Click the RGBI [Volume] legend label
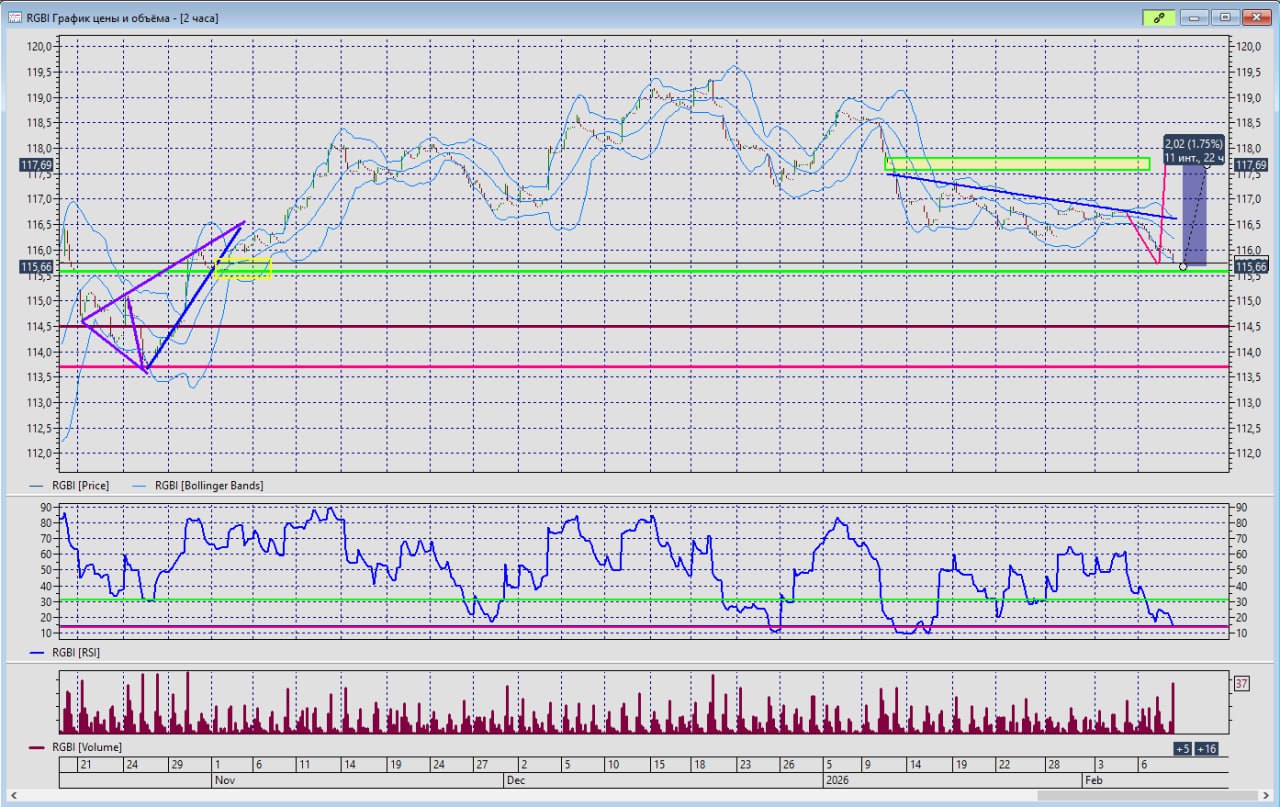Viewport: 1280px width, 807px height. tap(86, 747)
